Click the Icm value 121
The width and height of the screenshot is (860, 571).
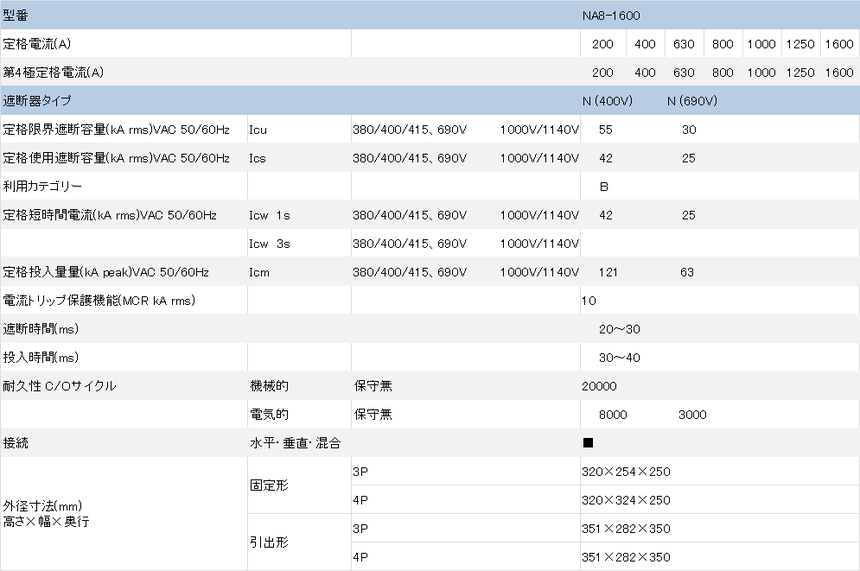tap(607, 271)
